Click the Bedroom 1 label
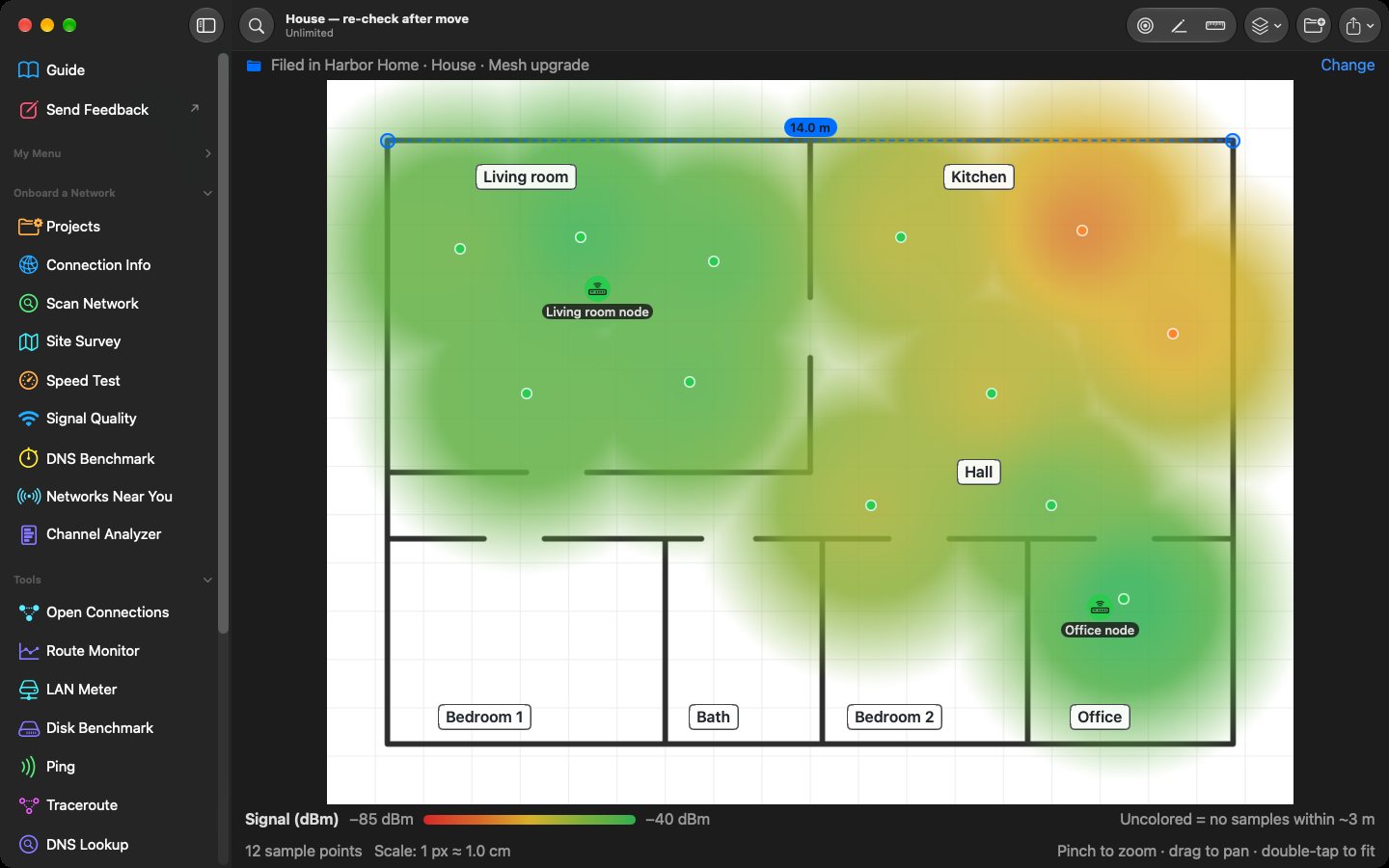This screenshot has width=1389, height=868. point(484,717)
